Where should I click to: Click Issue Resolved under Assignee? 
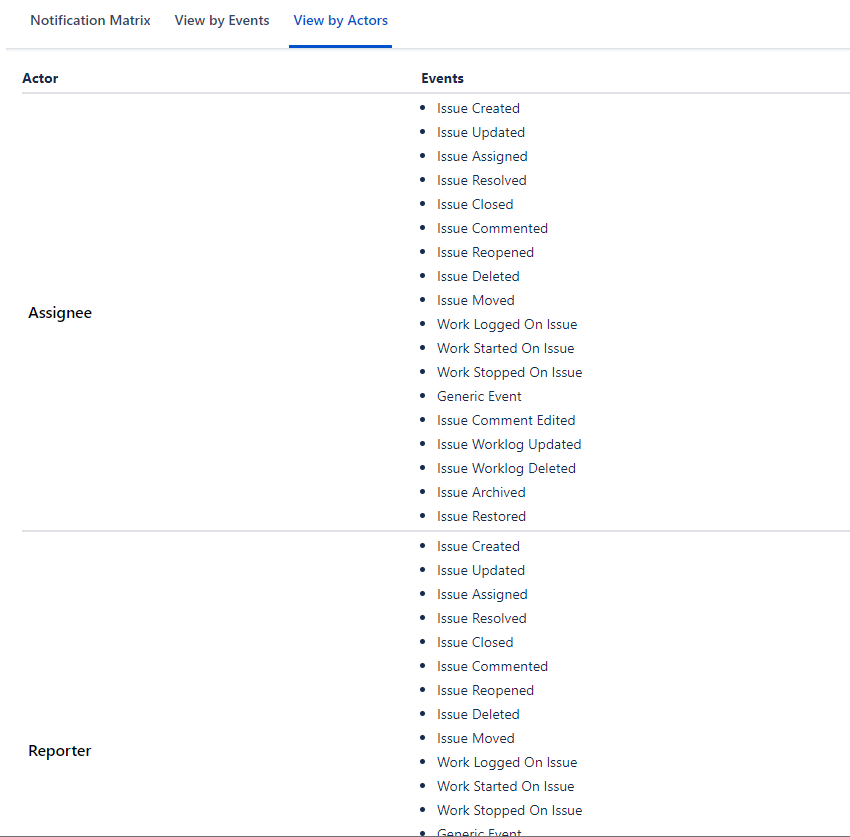481,181
